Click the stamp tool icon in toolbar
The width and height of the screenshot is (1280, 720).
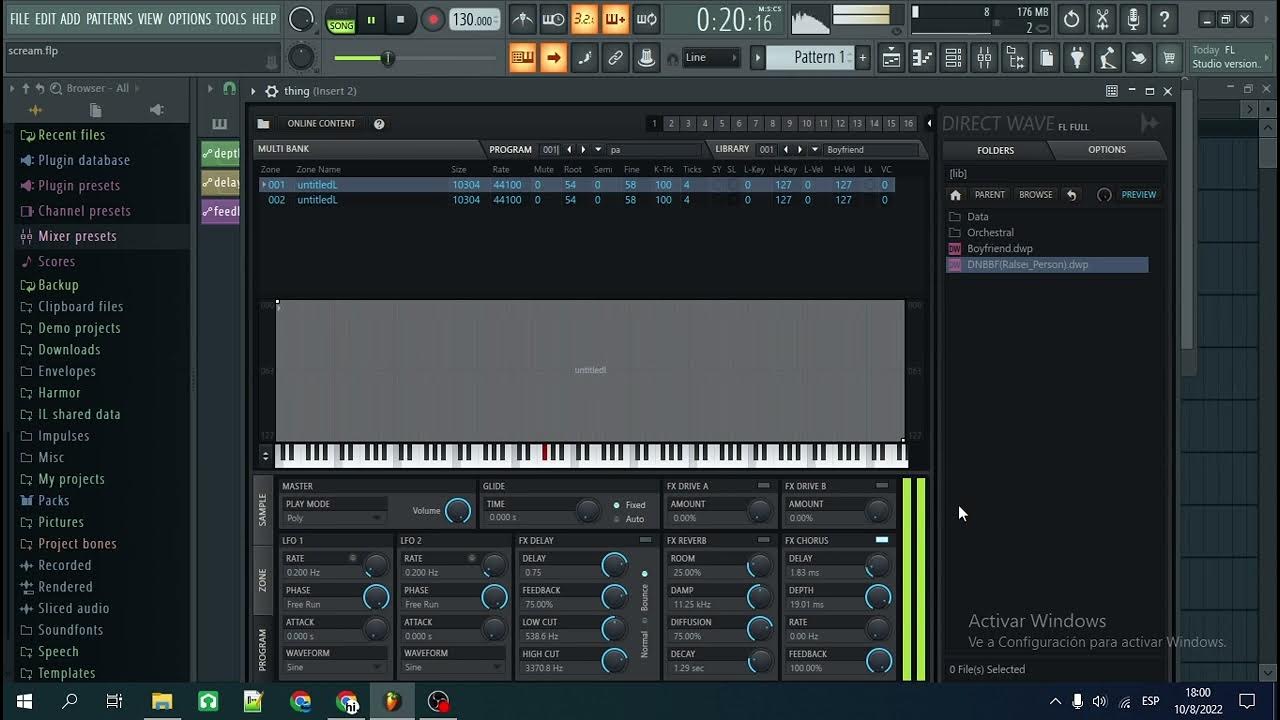pos(647,58)
